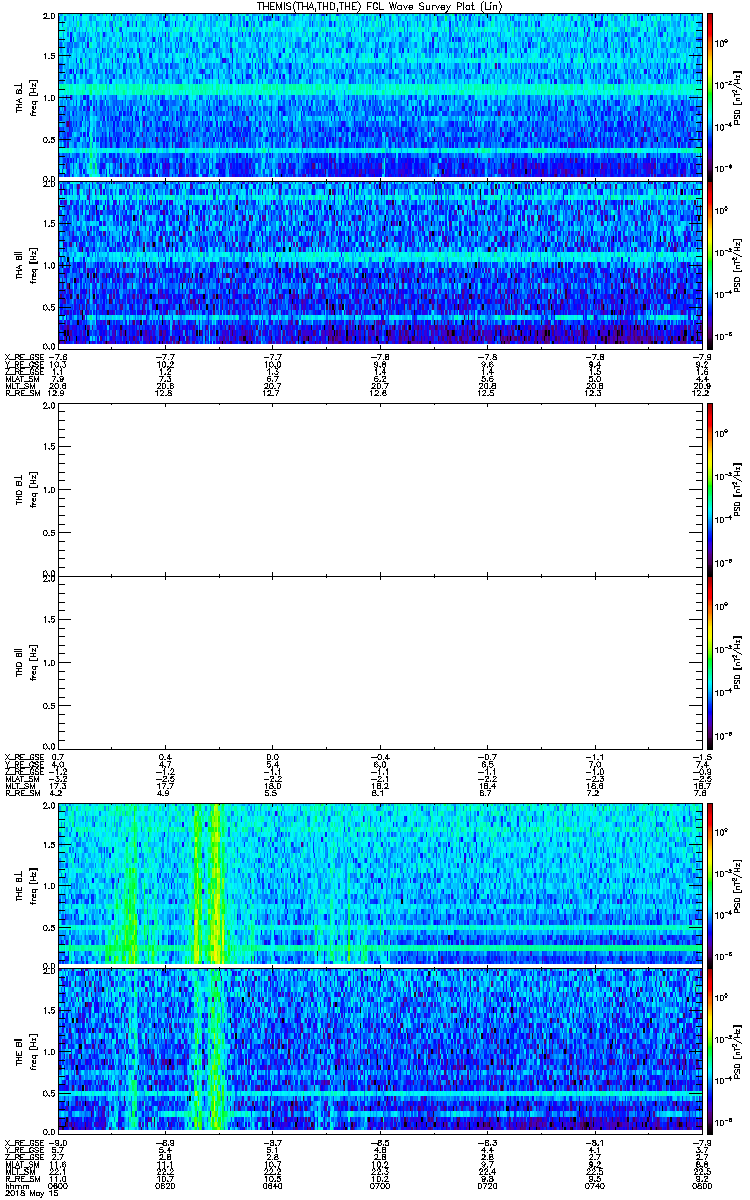Image resolution: width=750 pixels, height=1200 pixels.
Task: Select the empty THD lower panel
Action: tap(380, 660)
